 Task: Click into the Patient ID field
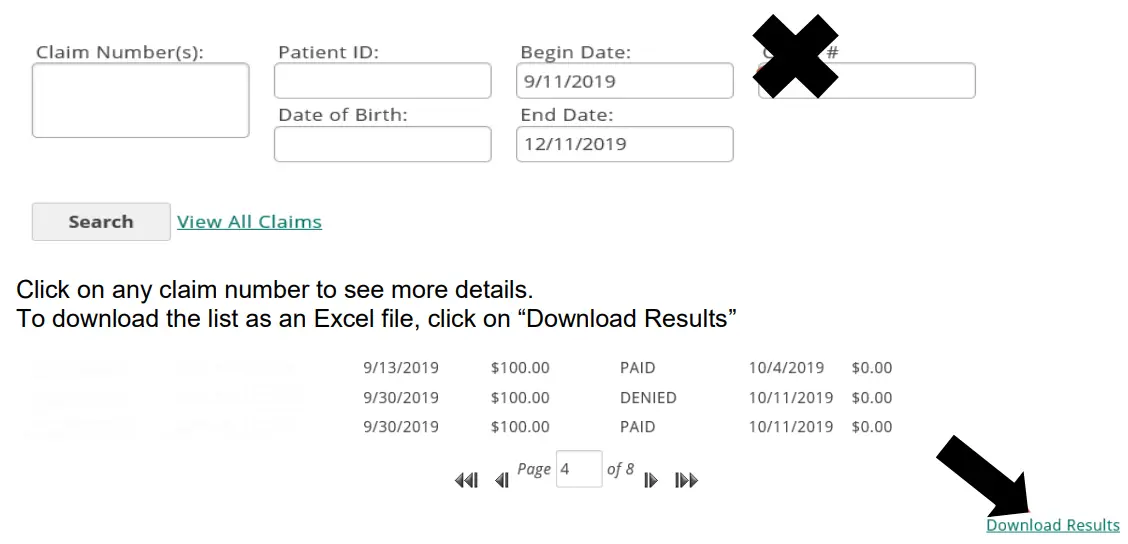[x=383, y=81]
